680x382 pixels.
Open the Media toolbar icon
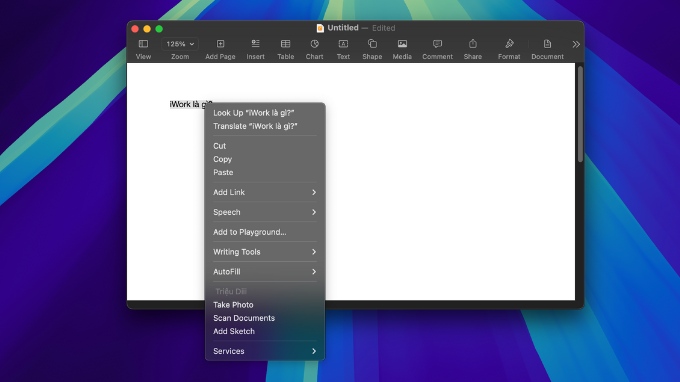(x=402, y=44)
